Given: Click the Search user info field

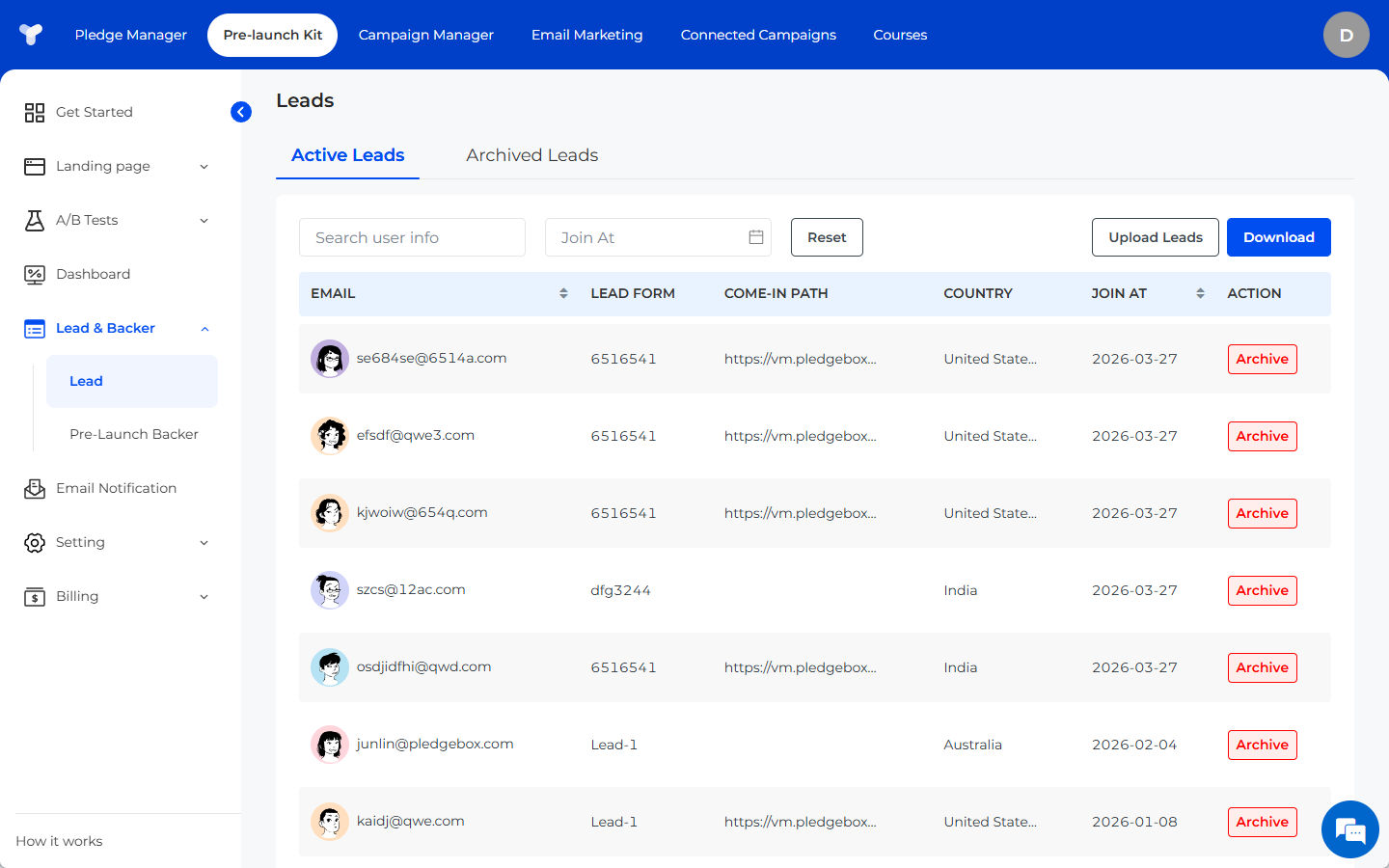Looking at the screenshot, I should pyautogui.click(x=412, y=237).
